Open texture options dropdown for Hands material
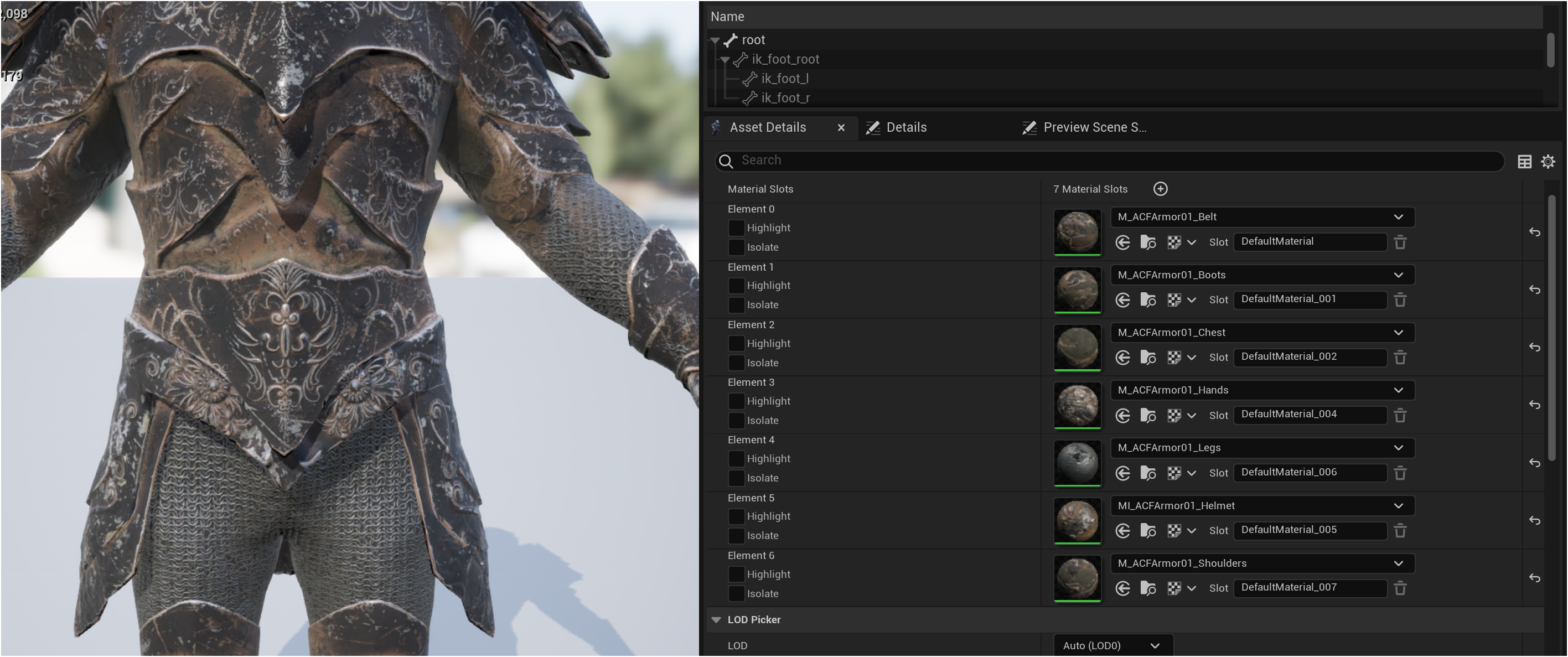Screen dimensions: 1568x657 coord(1182,415)
